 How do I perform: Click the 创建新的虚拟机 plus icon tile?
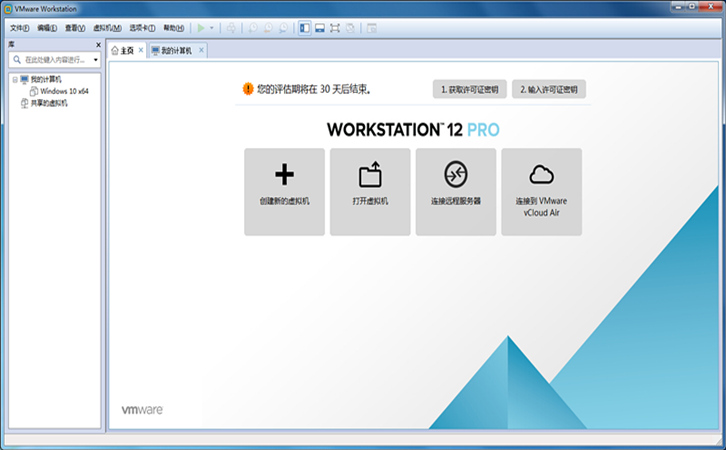click(x=284, y=191)
